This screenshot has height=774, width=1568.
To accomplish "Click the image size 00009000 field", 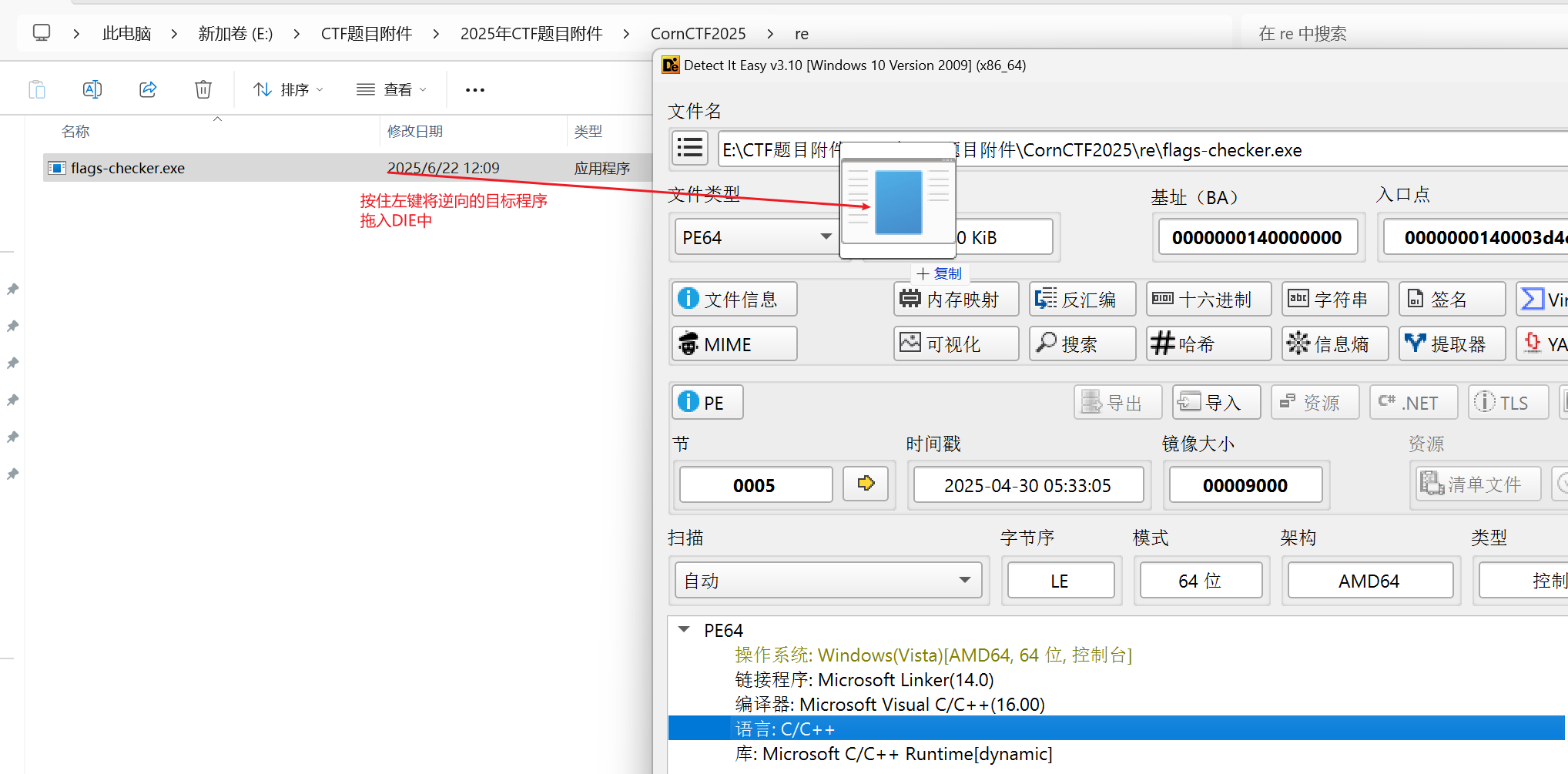I will tap(1245, 485).
